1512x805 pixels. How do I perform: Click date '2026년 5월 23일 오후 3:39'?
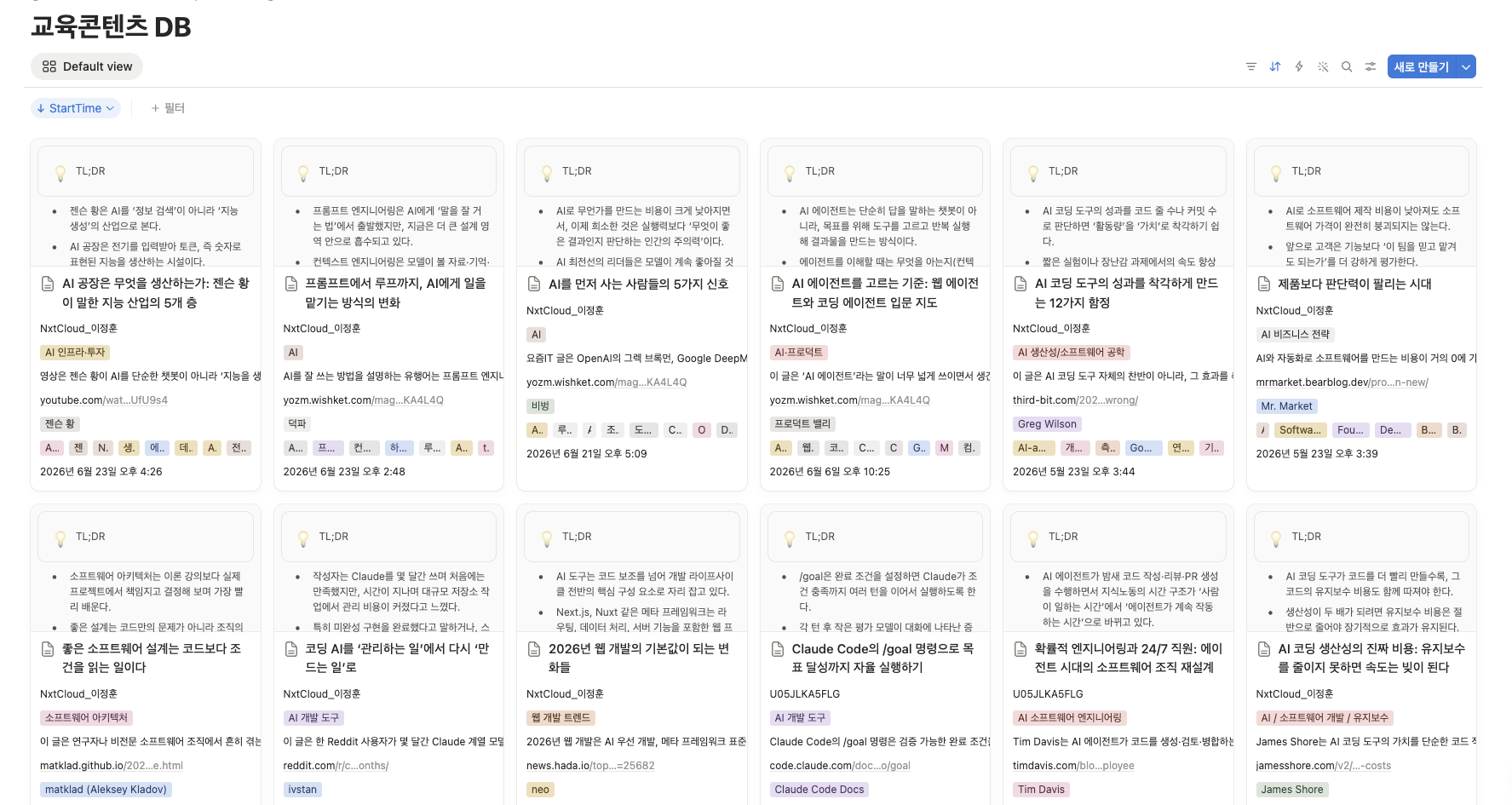[x=1317, y=454]
